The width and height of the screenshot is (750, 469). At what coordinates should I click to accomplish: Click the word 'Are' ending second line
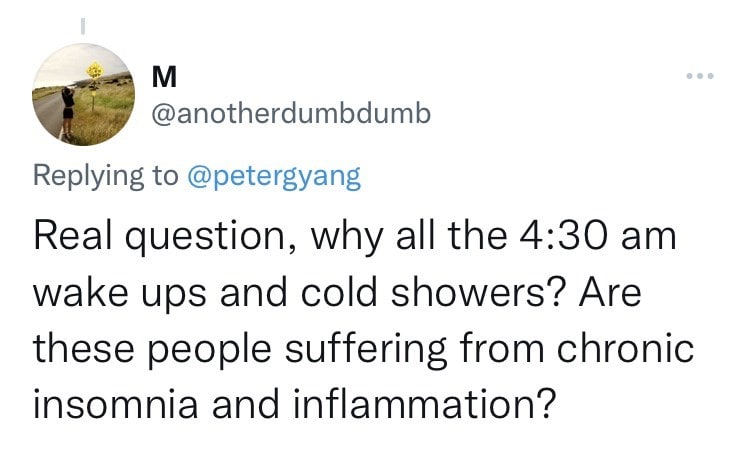click(x=610, y=293)
